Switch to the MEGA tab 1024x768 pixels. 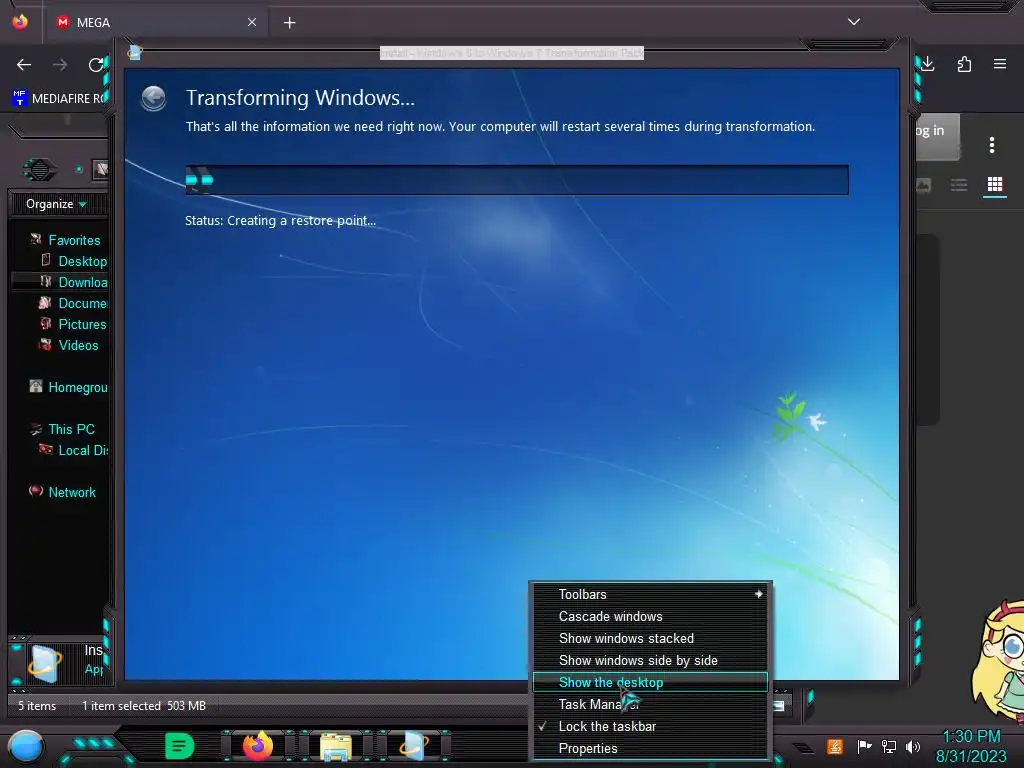pyautogui.click(x=157, y=22)
